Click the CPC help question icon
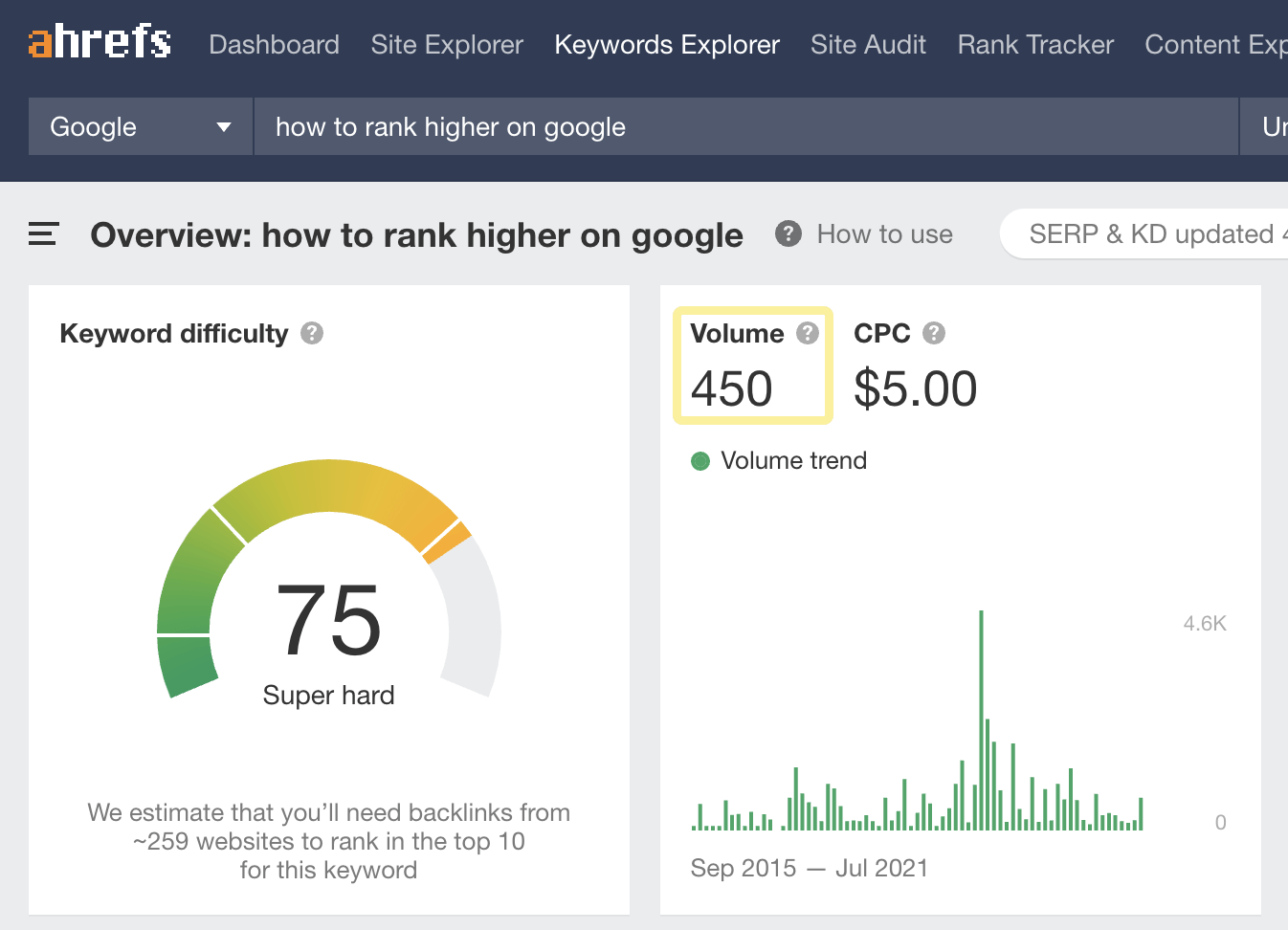The image size is (1288, 930). 934,333
